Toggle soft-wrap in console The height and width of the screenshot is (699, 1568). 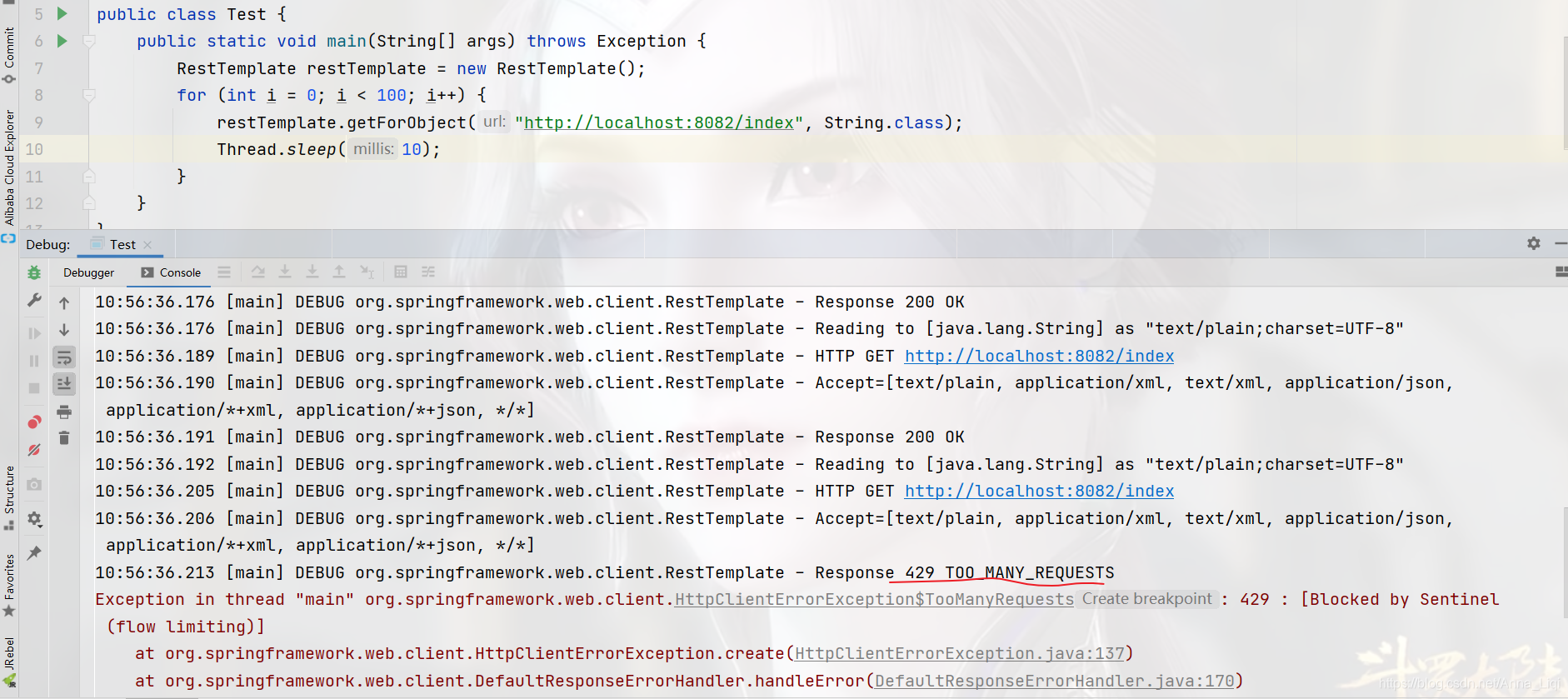[x=64, y=357]
